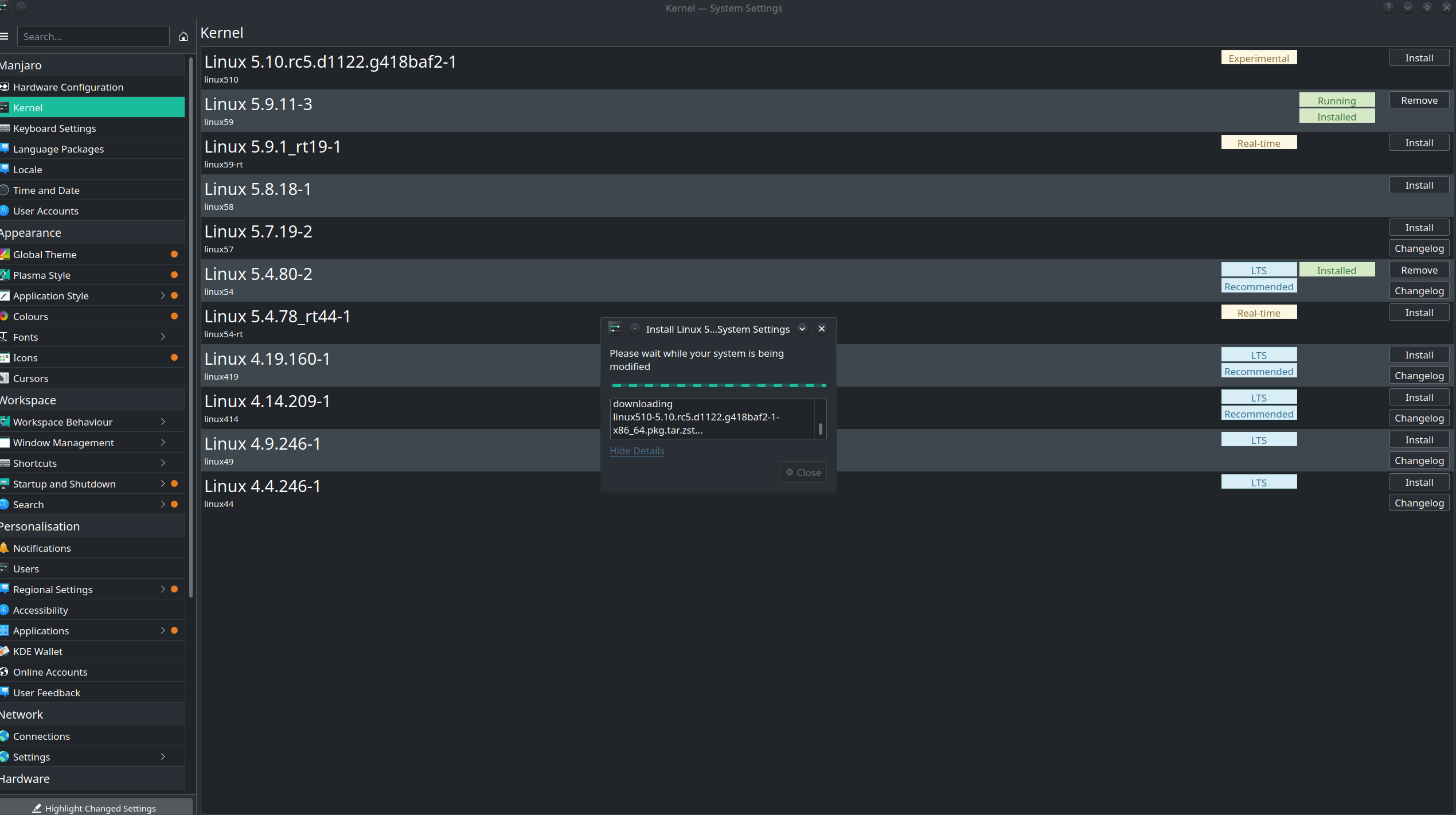1456x815 pixels.
Task: Toggle Highlight Changed Settings button
Action: 96,808
